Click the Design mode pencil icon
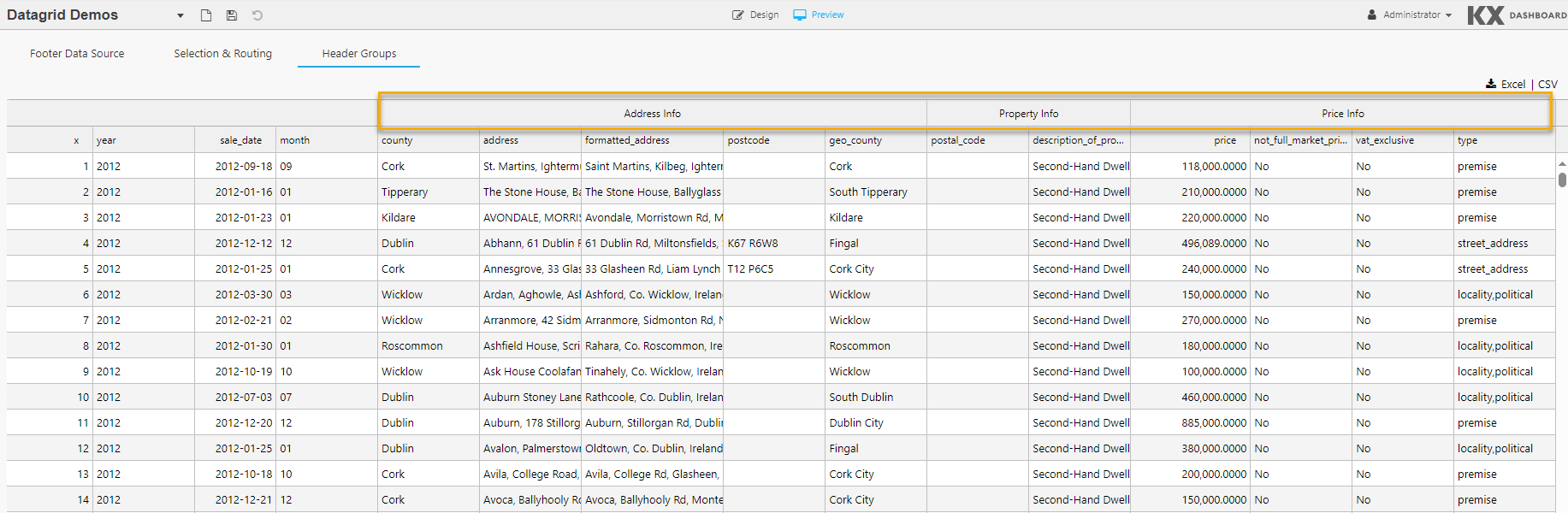This screenshot has width=1568, height=513. (738, 15)
